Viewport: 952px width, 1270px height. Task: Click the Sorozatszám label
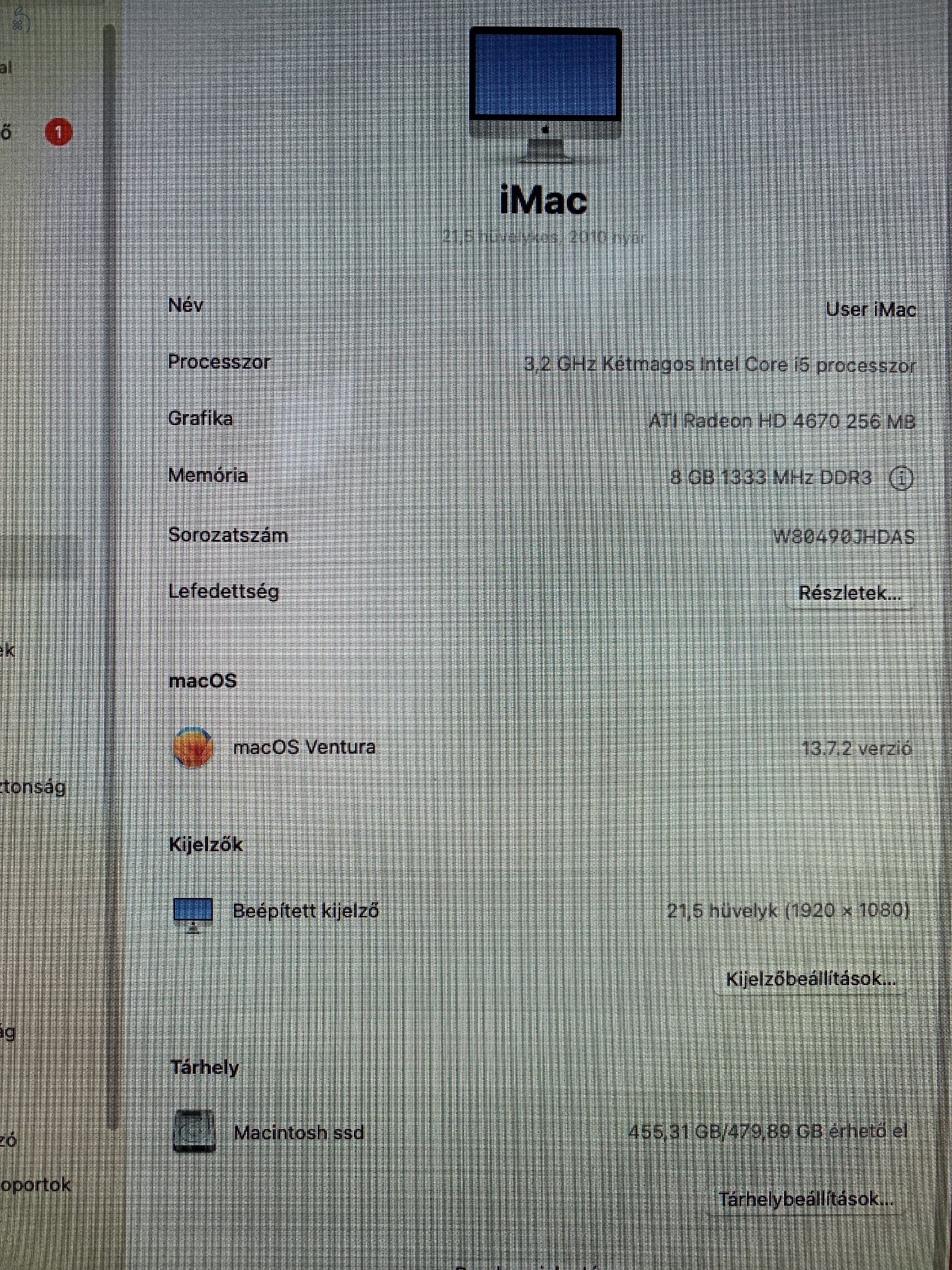click(x=228, y=535)
